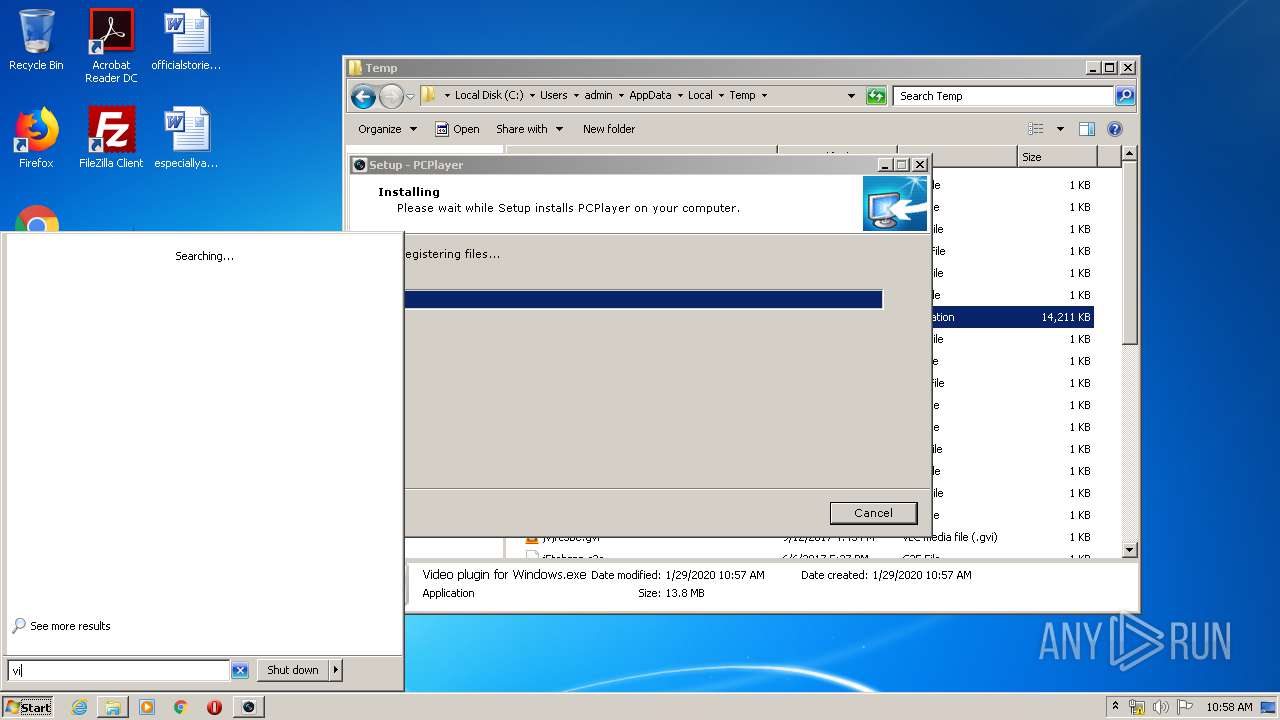Viewport: 1280px width, 720px height.
Task: Open the especiallya Word document icon
Action: (x=186, y=138)
